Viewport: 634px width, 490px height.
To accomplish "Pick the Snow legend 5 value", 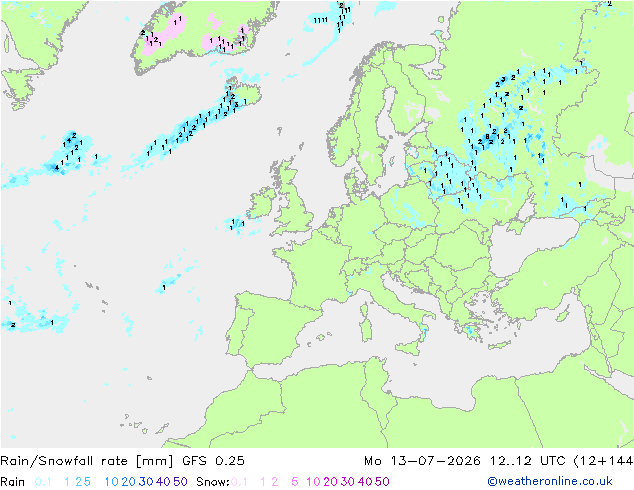I will click(295, 482).
